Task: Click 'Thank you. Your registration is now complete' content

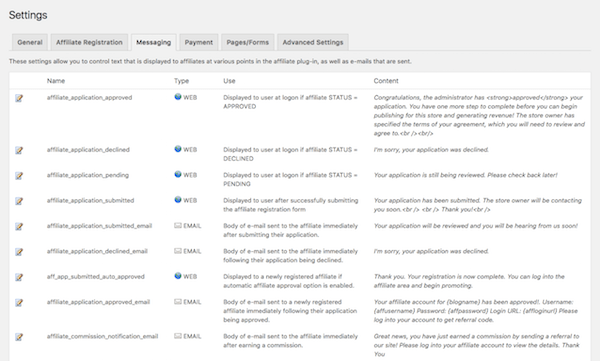Action: (x=469, y=281)
